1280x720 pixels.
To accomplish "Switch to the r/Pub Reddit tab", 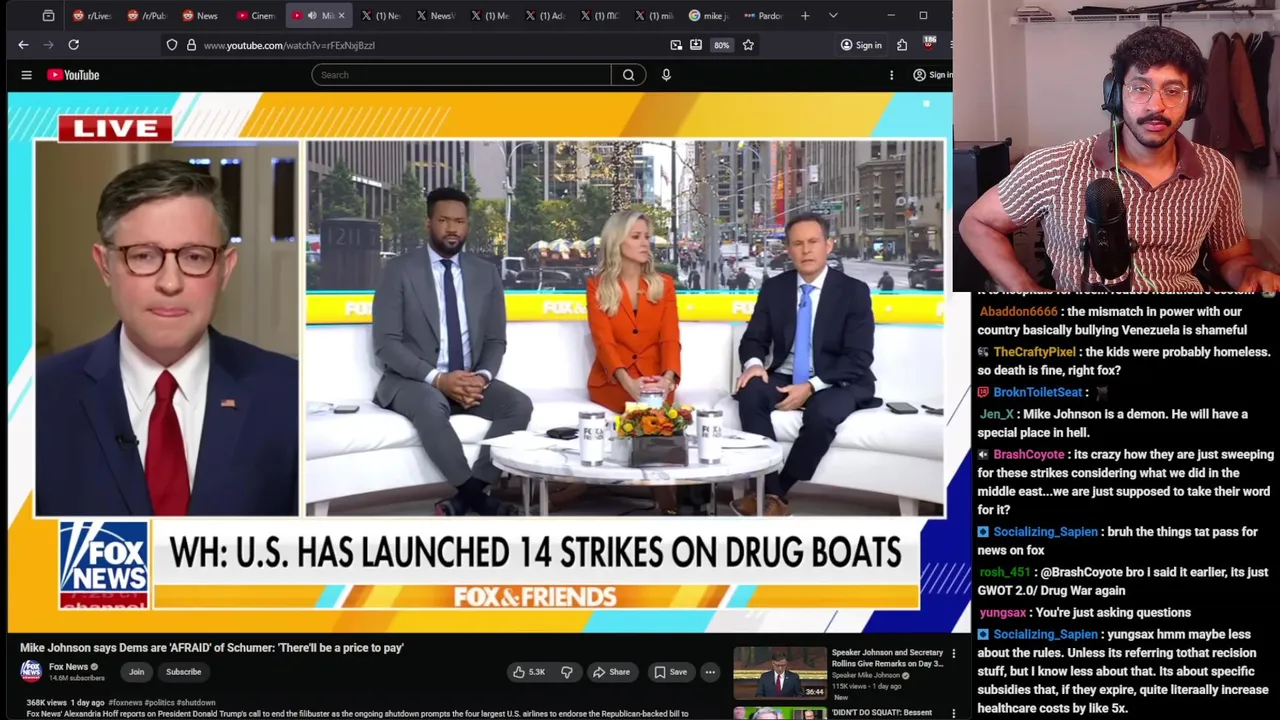I will [147, 16].
